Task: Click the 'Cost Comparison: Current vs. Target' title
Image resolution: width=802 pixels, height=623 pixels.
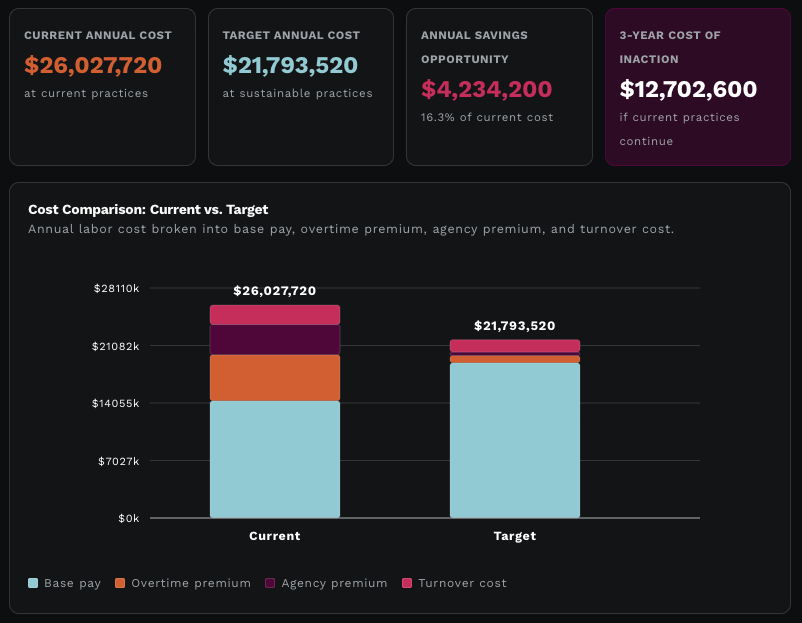Action: click(x=148, y=210)
